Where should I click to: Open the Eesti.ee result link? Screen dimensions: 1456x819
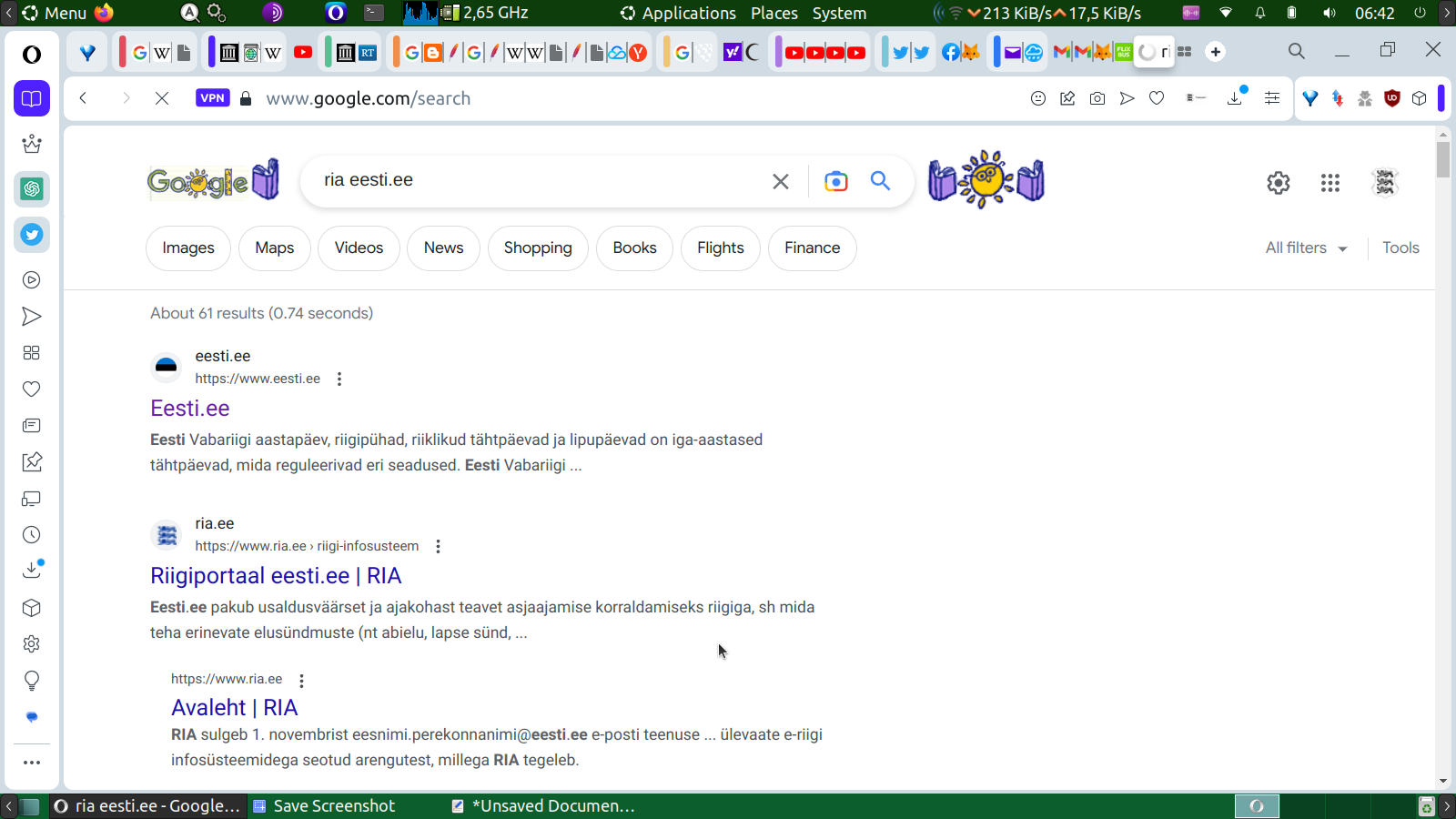pyautogui.click(x=190, y=409)
